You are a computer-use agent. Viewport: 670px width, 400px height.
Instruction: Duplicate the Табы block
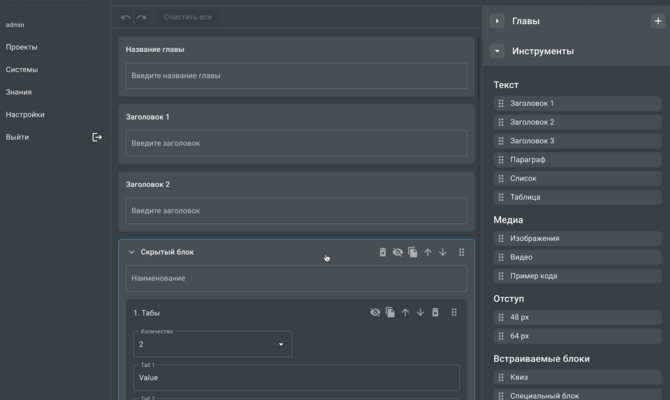390,312
